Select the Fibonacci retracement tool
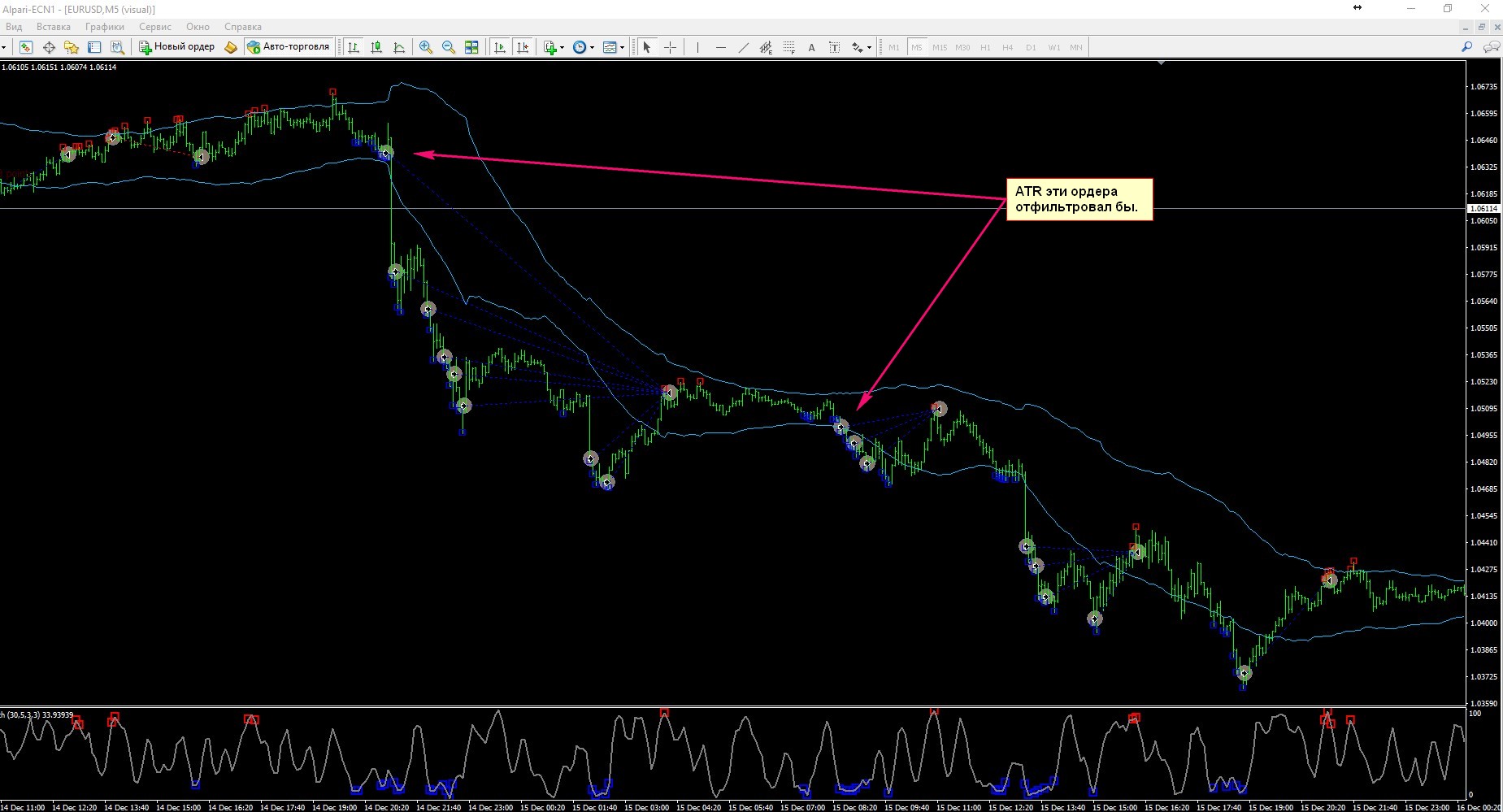Viewport: 1503px width, 812px height. tap(788, 47)
